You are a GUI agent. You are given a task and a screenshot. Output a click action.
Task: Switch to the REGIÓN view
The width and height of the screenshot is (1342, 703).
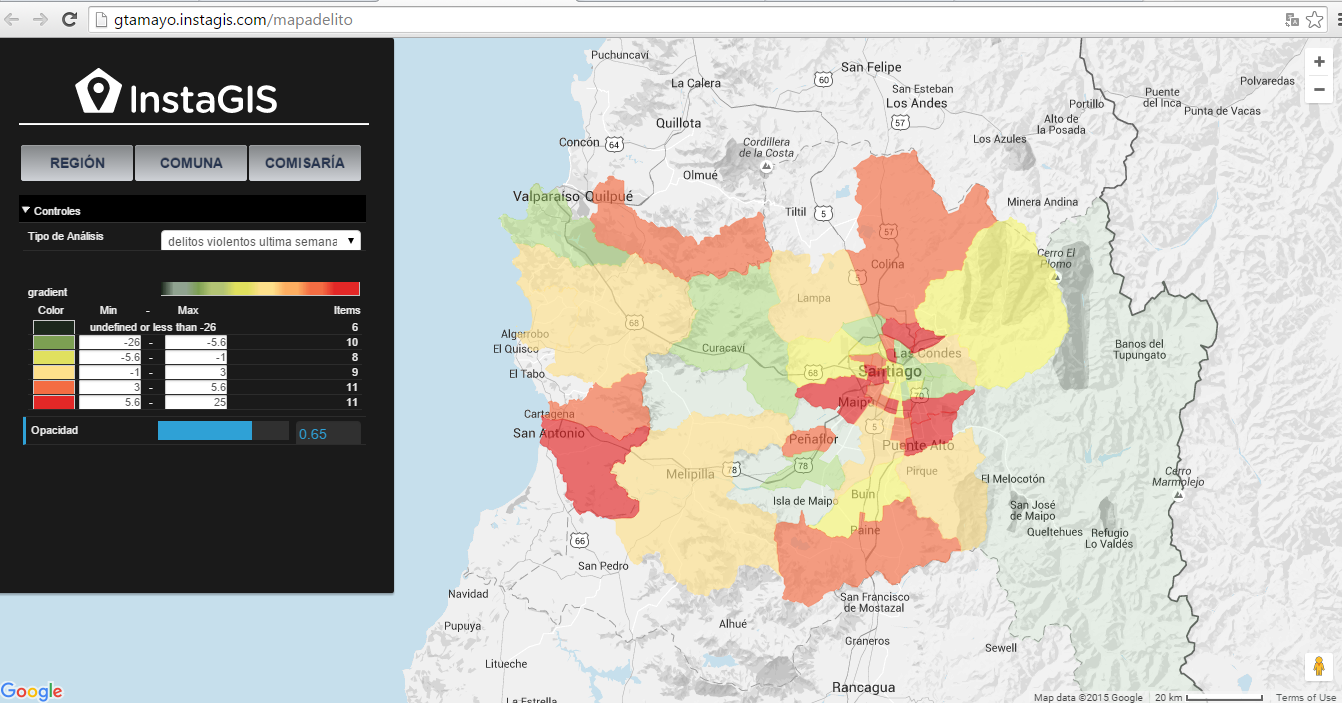[x=77, y=163]
